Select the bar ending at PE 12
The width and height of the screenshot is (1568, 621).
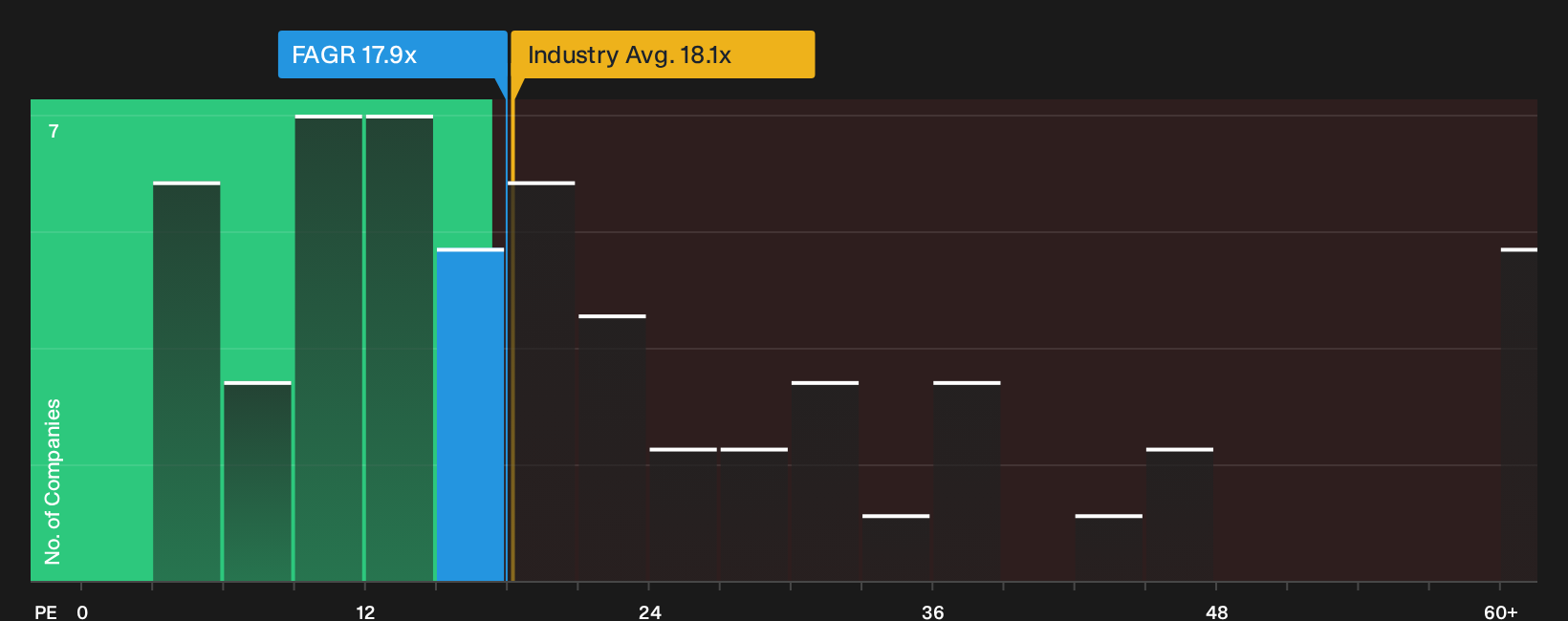pyautogui.click(x=329, y=348)
